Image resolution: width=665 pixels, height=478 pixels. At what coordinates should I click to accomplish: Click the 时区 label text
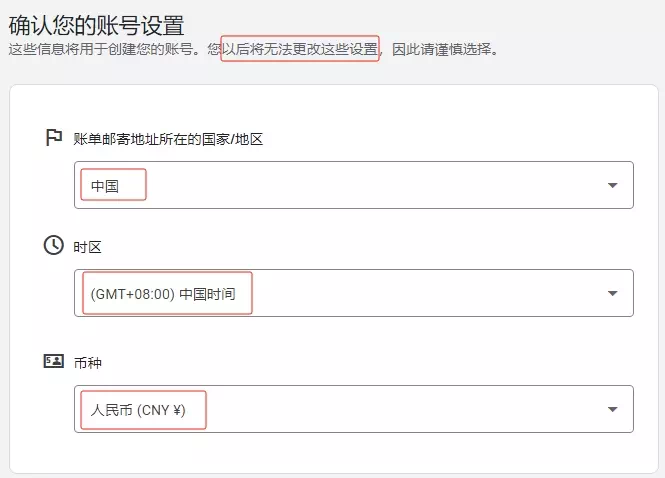88,246
